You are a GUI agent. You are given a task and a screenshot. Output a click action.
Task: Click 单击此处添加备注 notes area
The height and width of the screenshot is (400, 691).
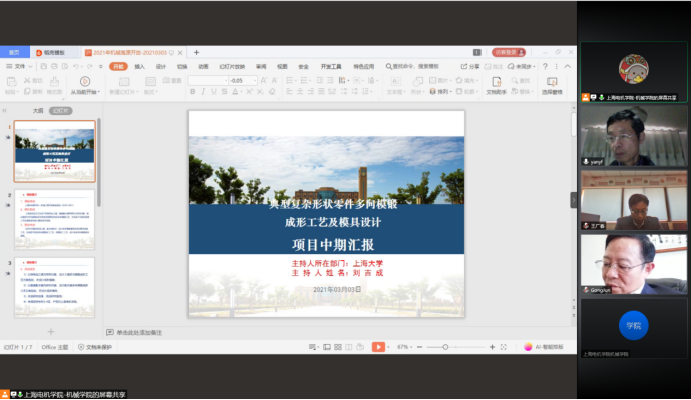tap(138, 332)
